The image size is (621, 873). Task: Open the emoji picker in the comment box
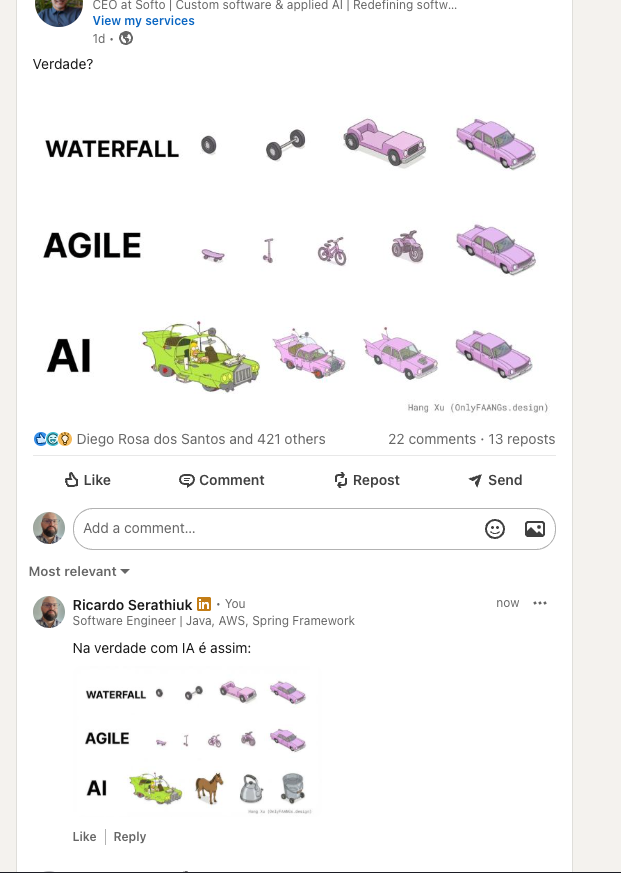495,529
